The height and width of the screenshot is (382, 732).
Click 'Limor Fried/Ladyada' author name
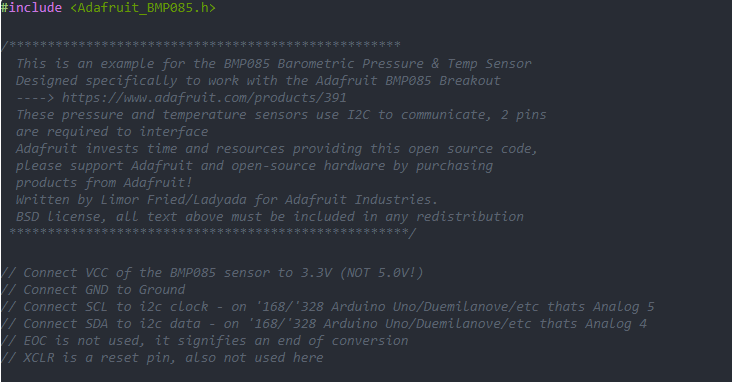[174, 200]
